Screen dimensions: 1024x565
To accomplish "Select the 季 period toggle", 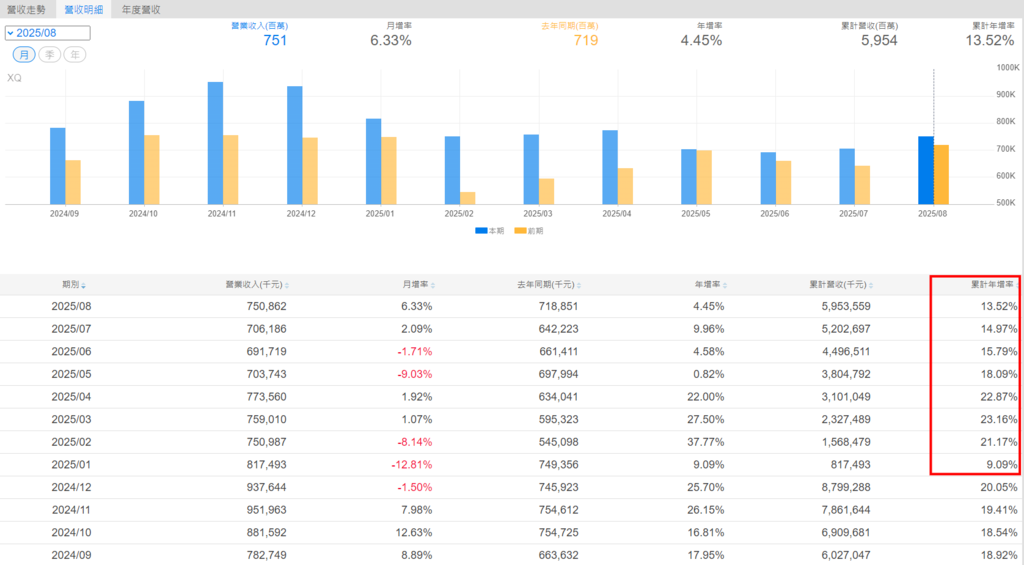I will point(50,55).
